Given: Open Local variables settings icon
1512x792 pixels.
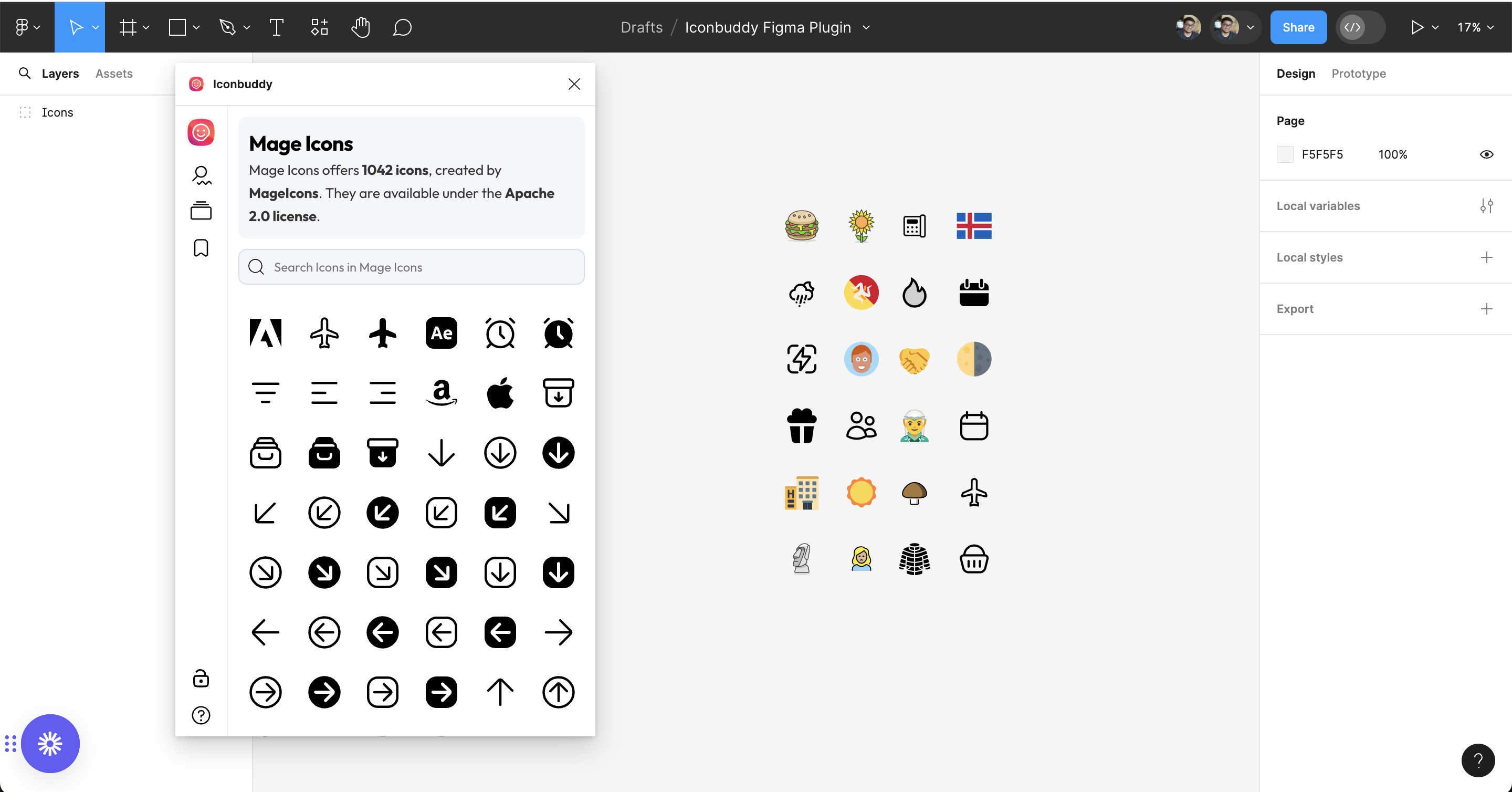Looking at the screenshot, I should pos(1486,206).
